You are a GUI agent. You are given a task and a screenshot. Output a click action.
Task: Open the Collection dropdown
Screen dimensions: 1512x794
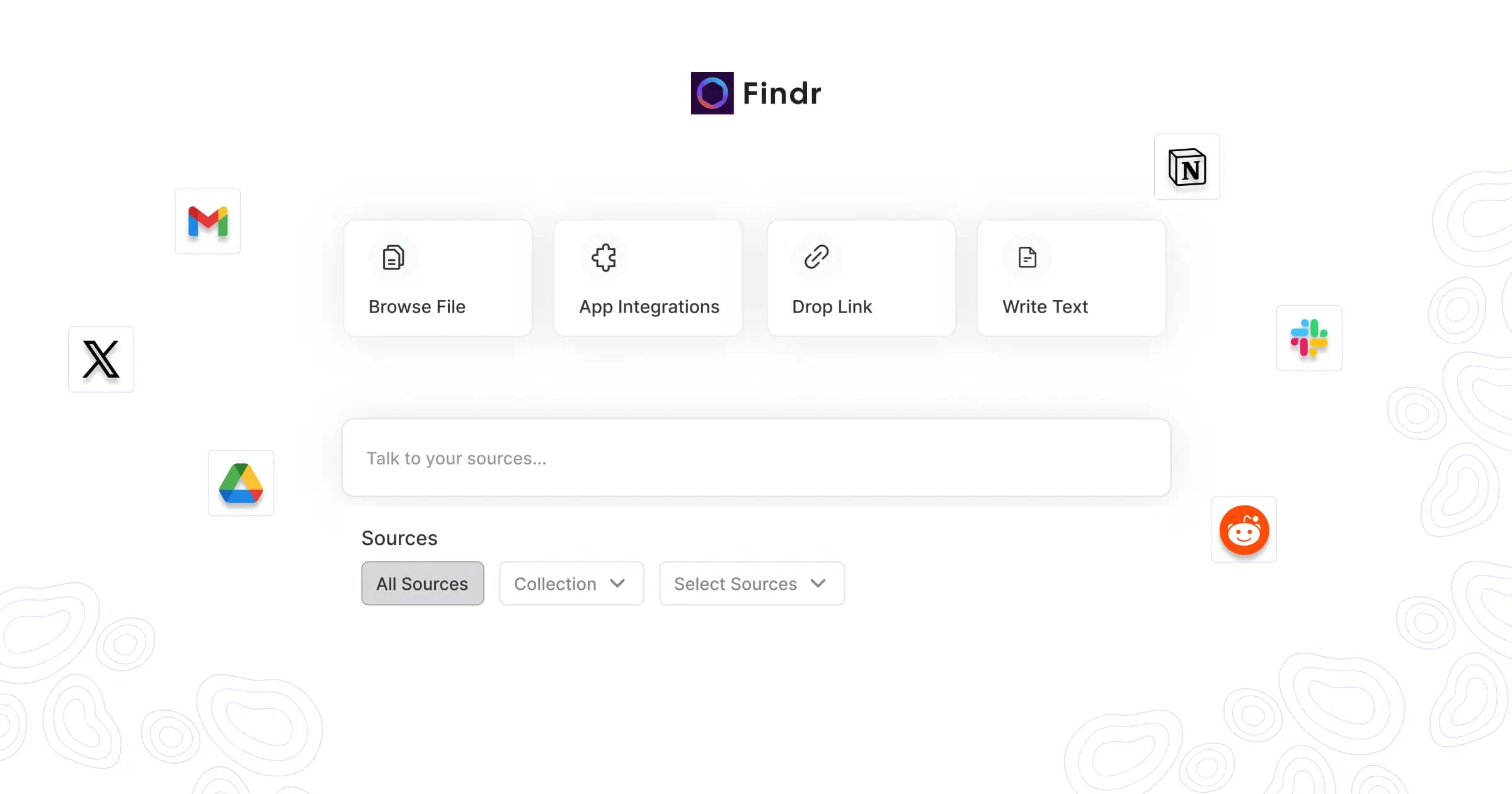571,584
